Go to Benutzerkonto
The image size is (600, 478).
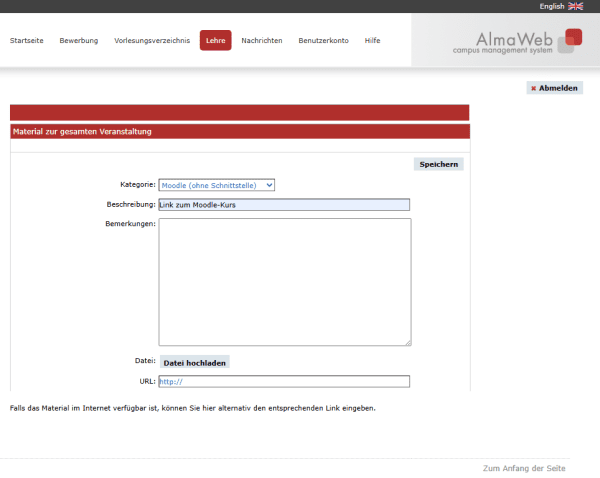click(x=323, y=41)
